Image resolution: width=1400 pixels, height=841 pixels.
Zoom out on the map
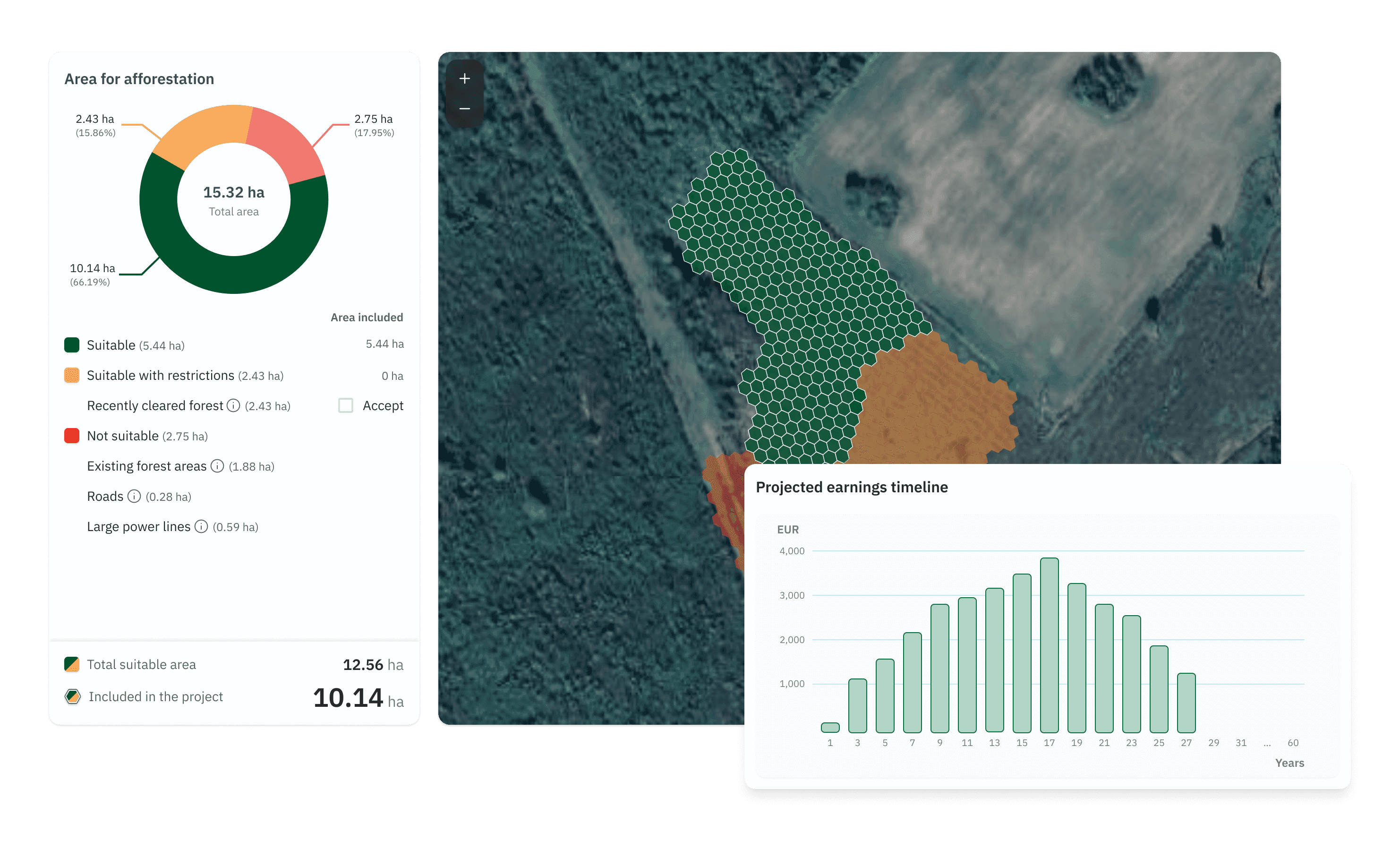click(465, 108)
